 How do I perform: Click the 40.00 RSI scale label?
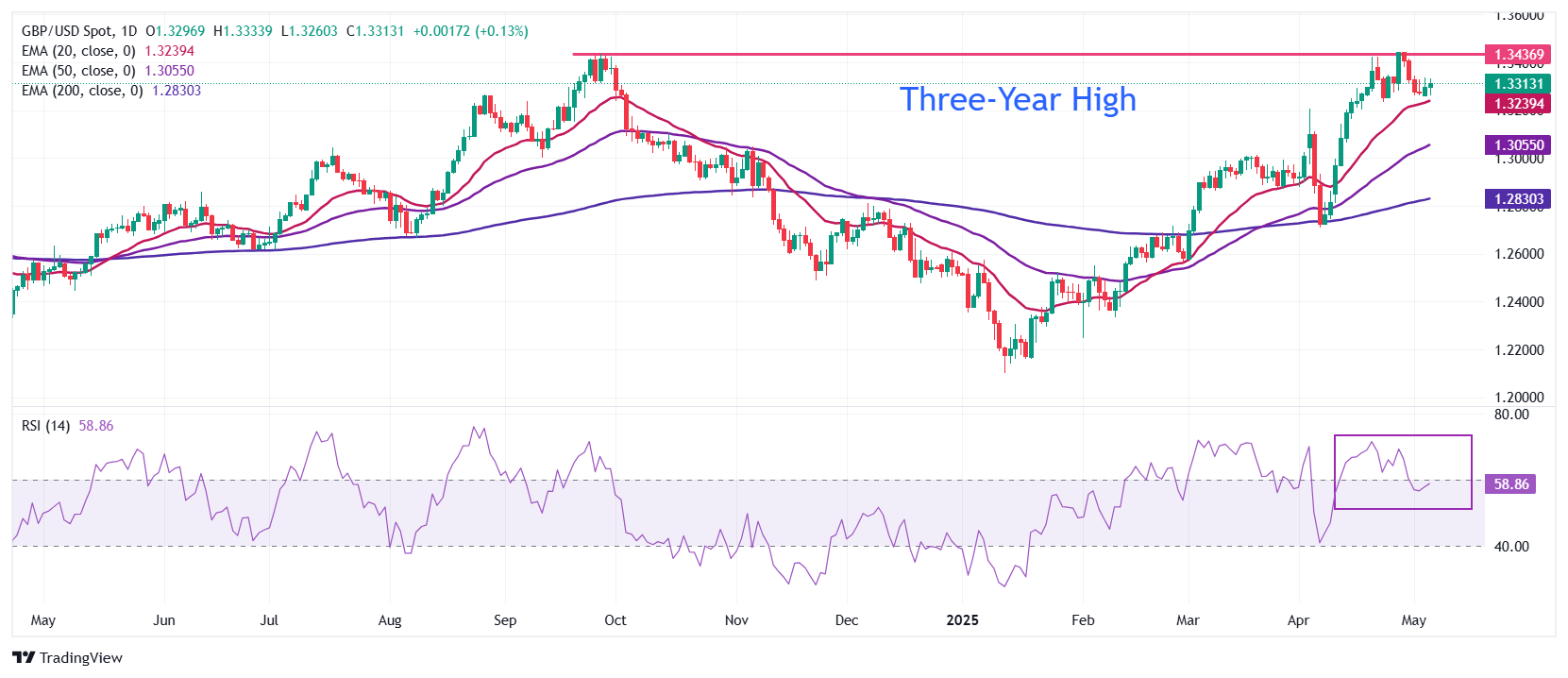[x=1511, y=547]
